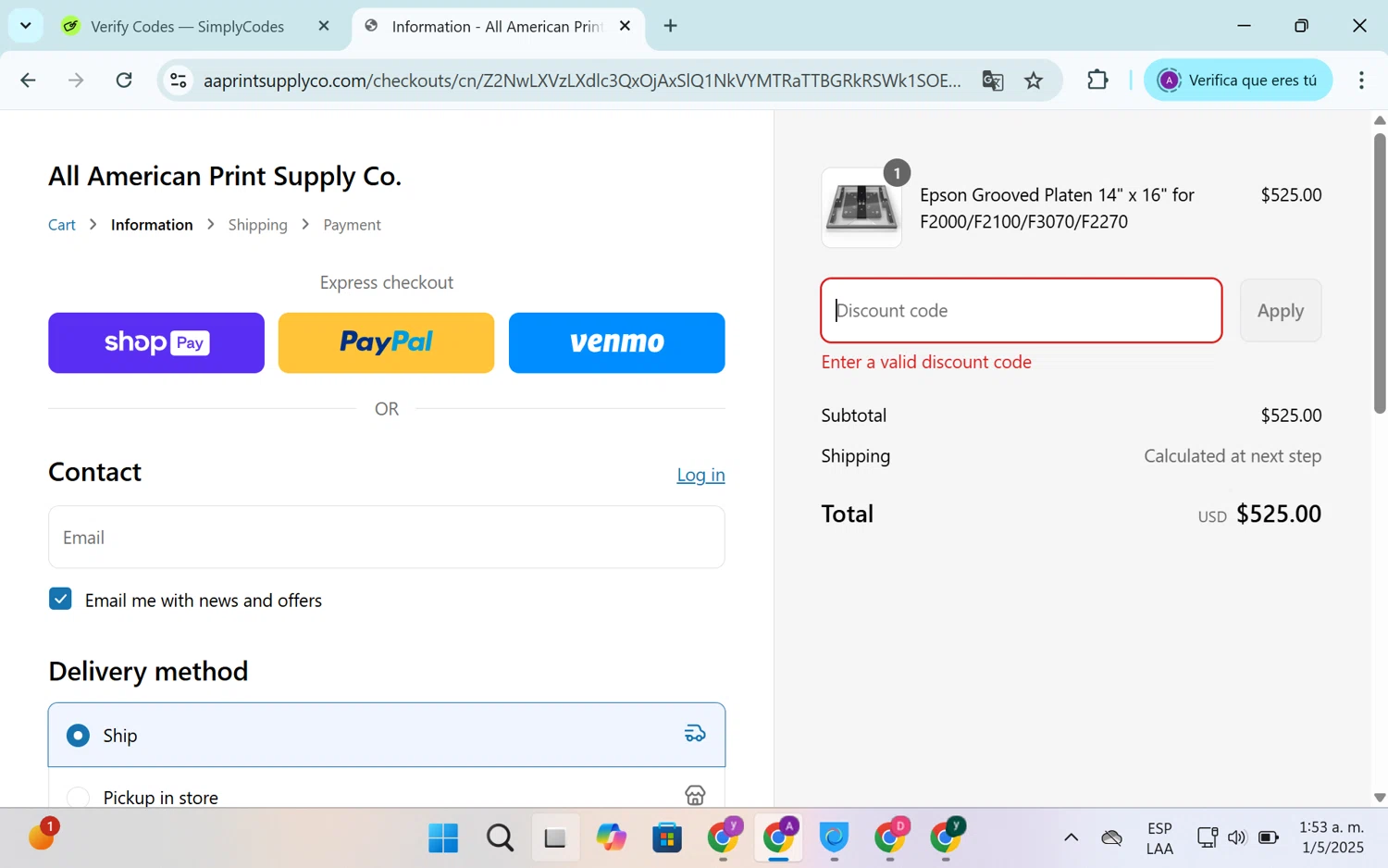Open the orange notification widget on taskbar

coord(43,835)
